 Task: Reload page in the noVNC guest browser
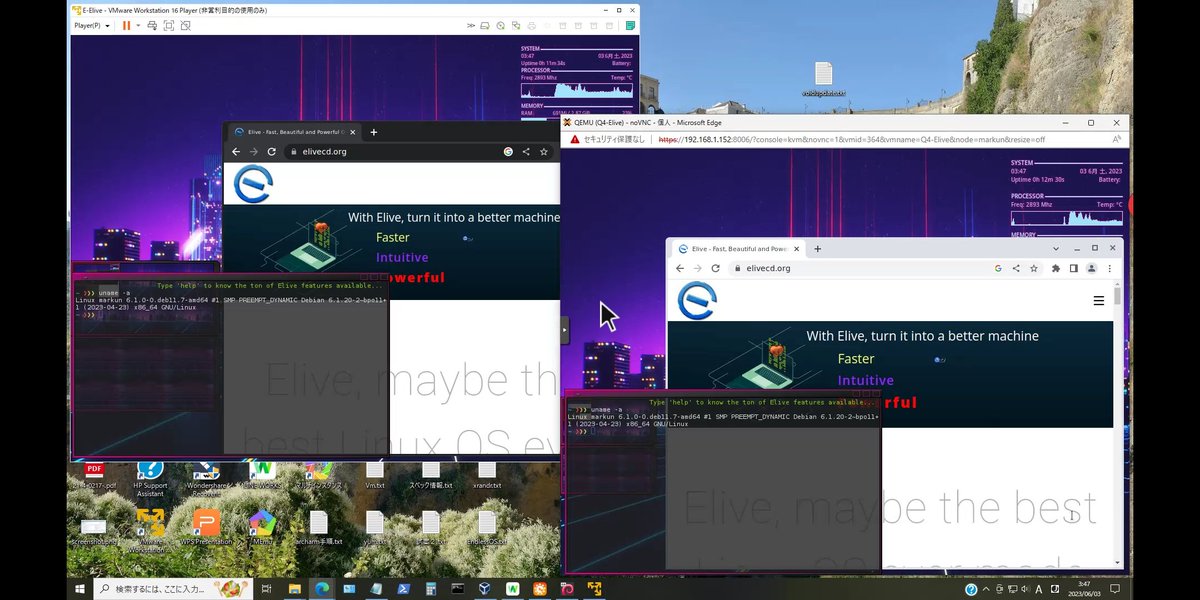pos(715,268)
